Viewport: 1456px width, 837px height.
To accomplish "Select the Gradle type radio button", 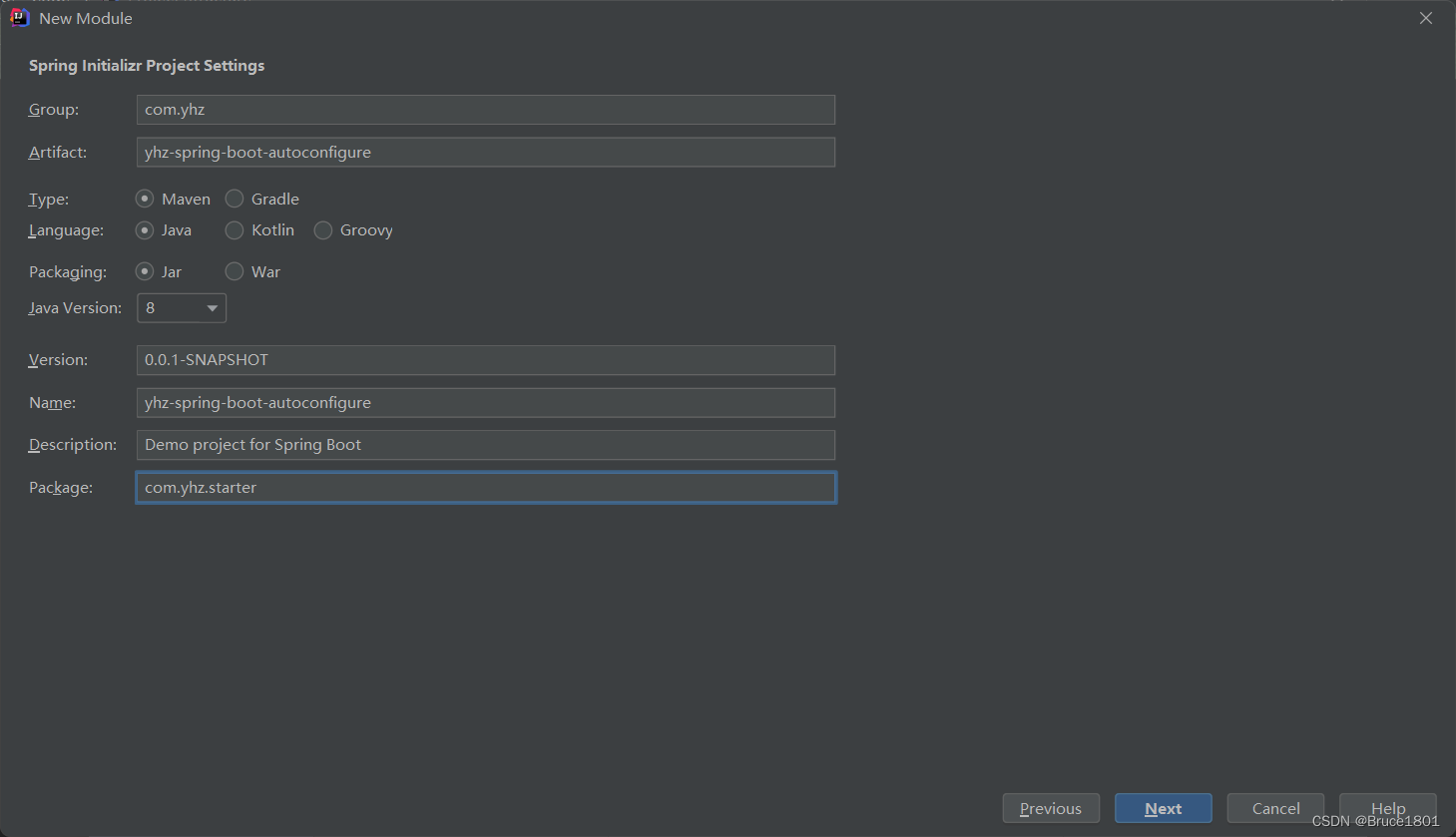I will (235, 199).
